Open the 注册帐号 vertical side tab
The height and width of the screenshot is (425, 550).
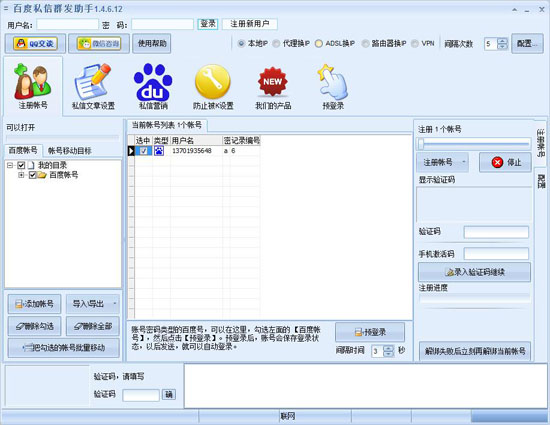[541, 143]
